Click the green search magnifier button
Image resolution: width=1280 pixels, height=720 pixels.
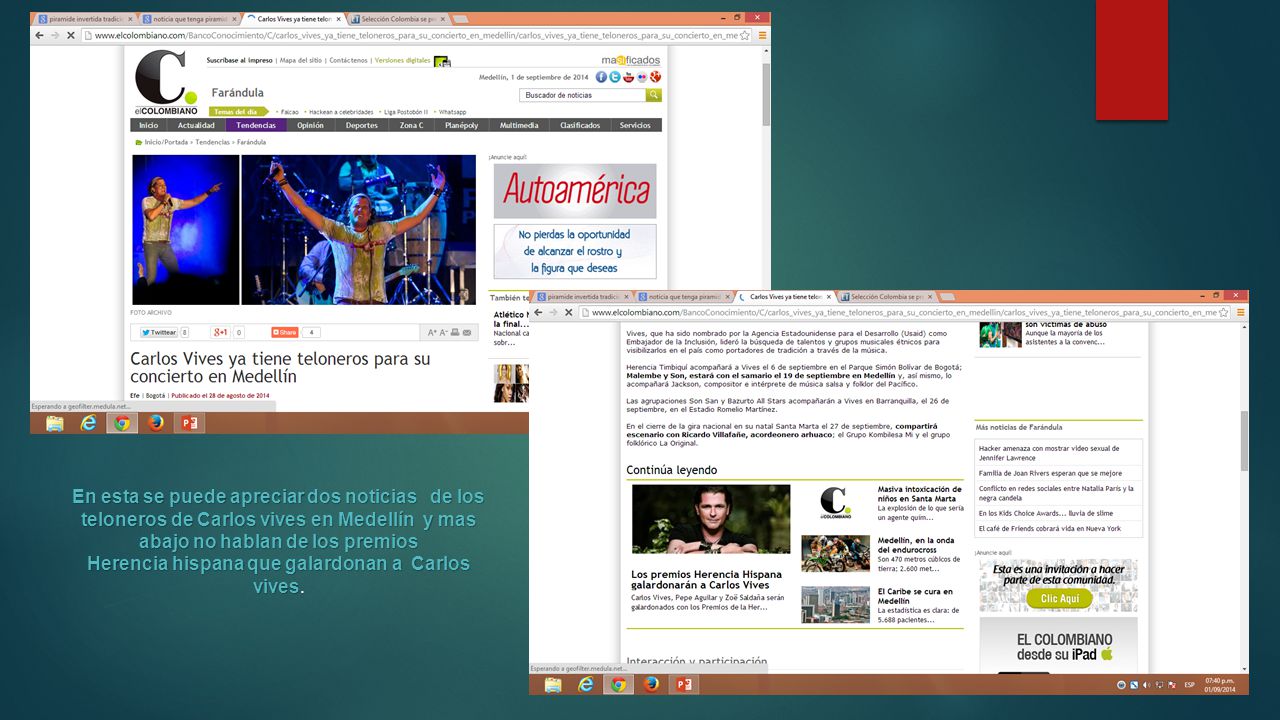pyautogui.click(x=653, y=95)
